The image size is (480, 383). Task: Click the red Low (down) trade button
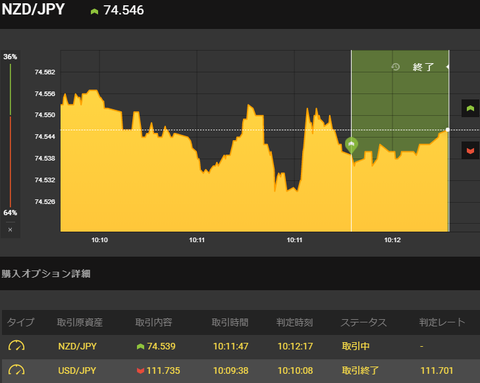tap(470, 150)
